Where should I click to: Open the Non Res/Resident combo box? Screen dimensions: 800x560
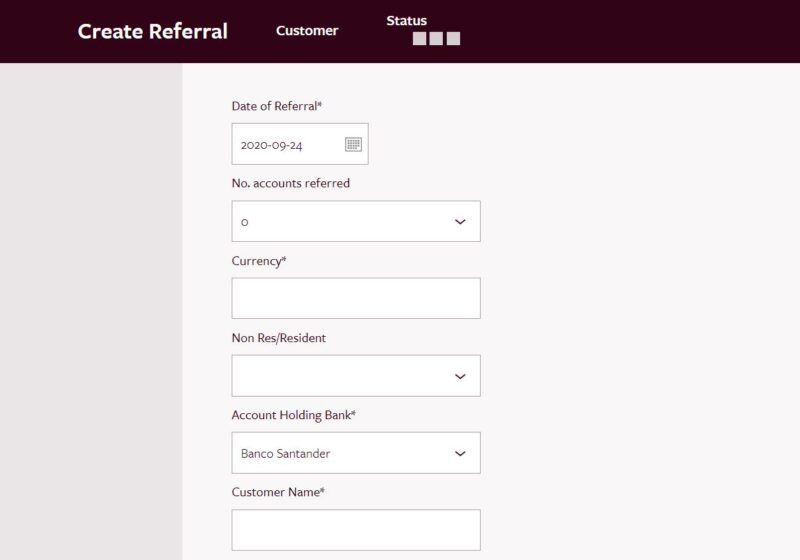point(356,376)
